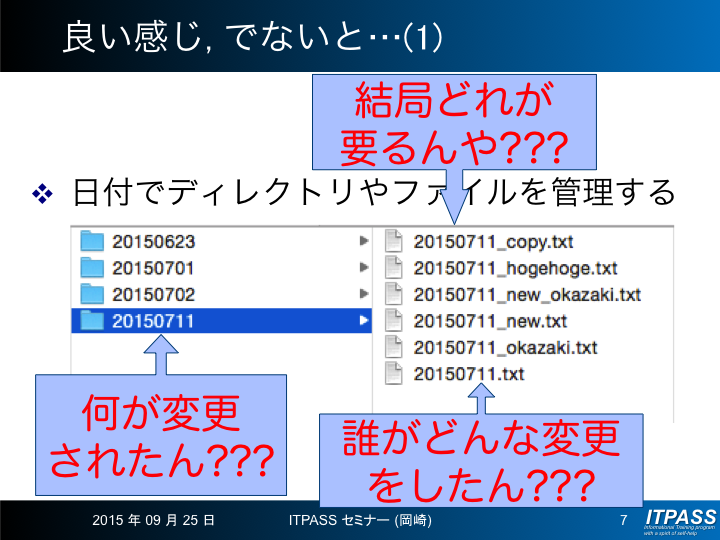Screen dimensions: 720x540
Task: Click the 20150711_new.txt file icon
Action: coord(394,321)
